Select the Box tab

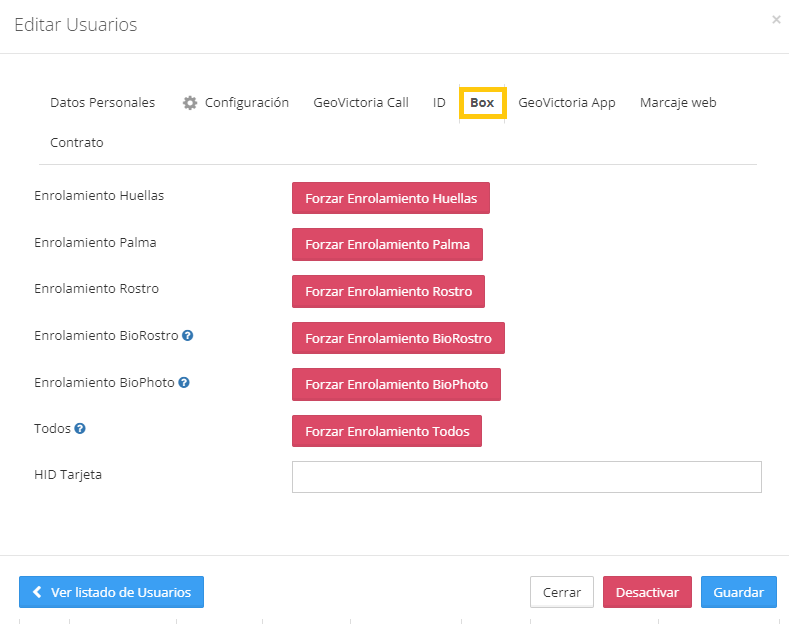pos(482,102)
